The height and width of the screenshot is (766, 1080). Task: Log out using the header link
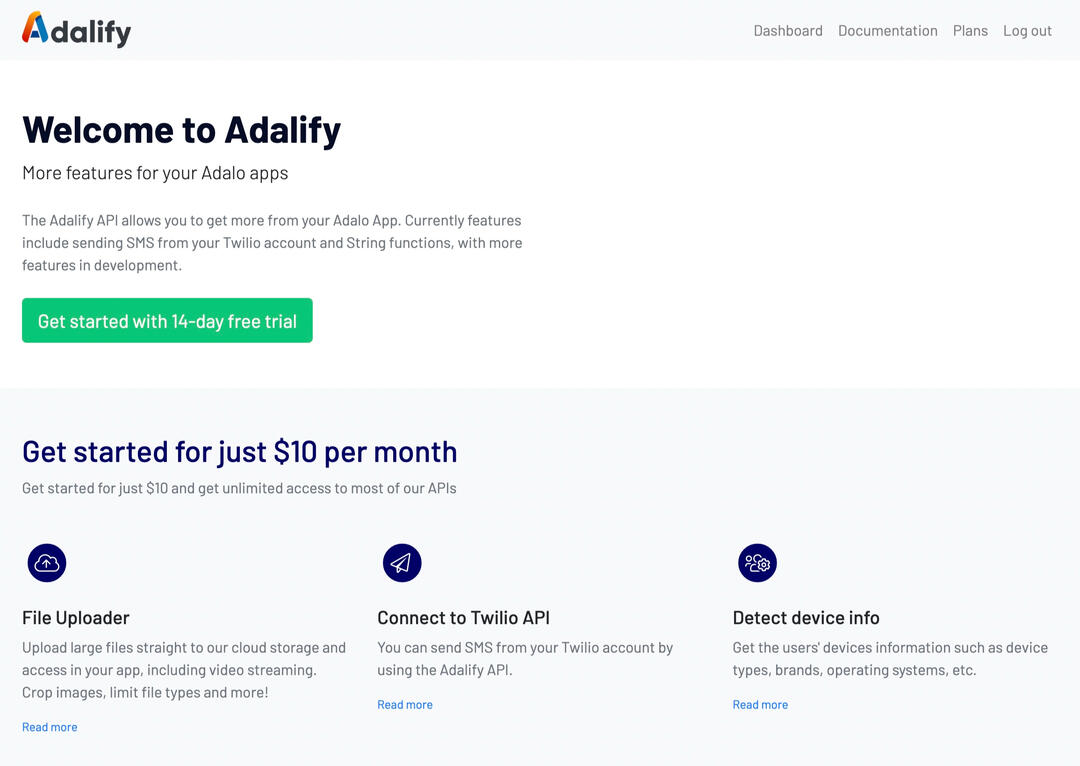(1027, 31)
